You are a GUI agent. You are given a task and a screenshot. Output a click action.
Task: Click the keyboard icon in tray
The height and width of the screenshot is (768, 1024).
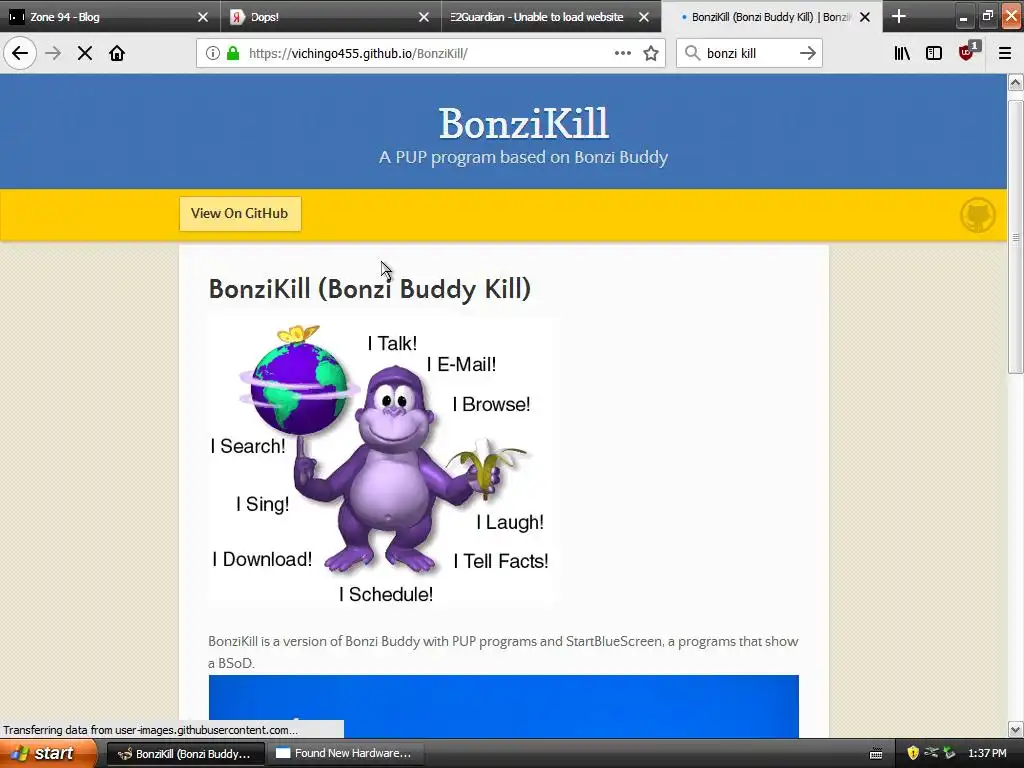pos(876,754)
